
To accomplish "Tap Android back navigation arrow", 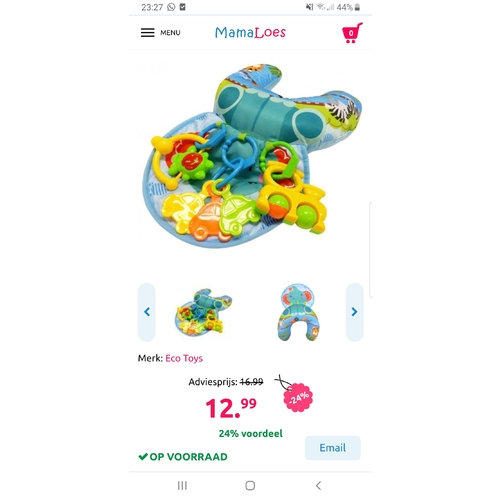I will (x=318, y=485).
